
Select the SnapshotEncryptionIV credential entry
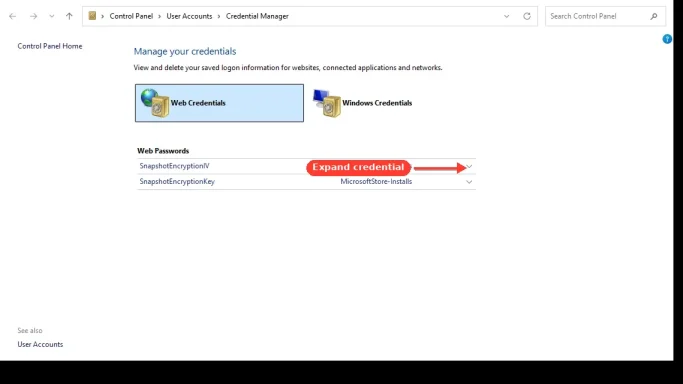174,166
